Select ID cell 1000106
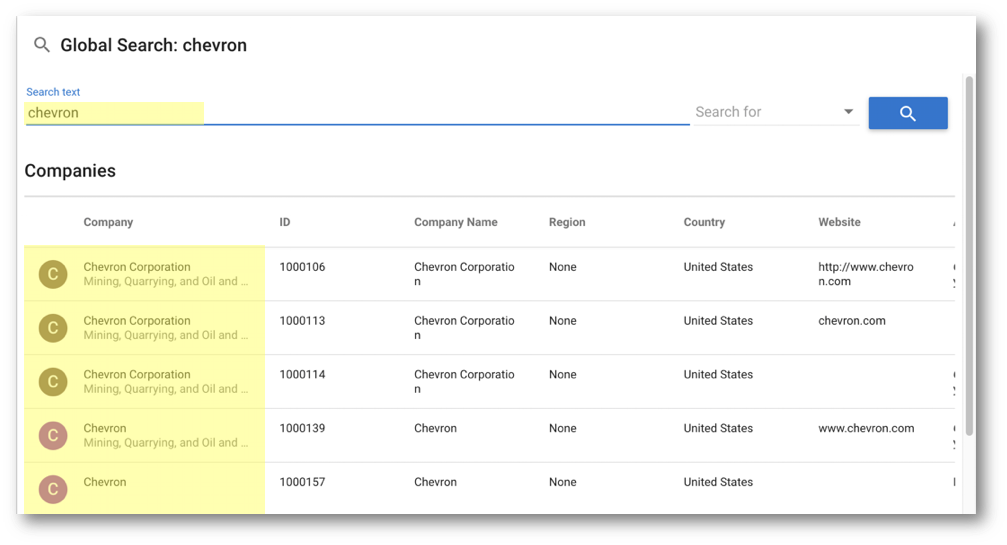This screenshot has height=545, width=1007. tap(302, 267)
